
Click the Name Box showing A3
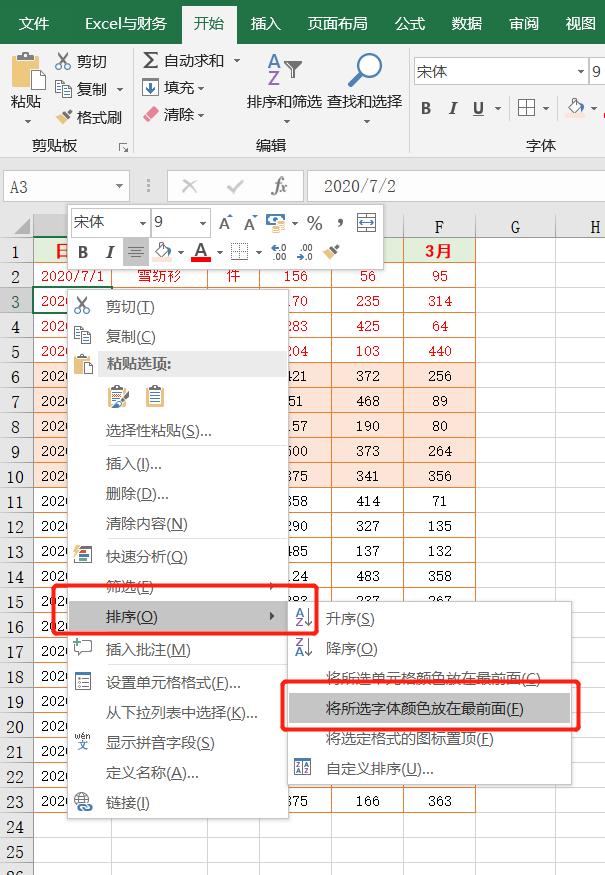(x=58, y=186)
